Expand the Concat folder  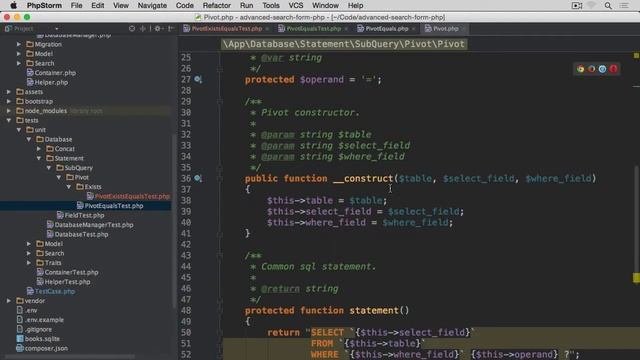tap(39, 149)
